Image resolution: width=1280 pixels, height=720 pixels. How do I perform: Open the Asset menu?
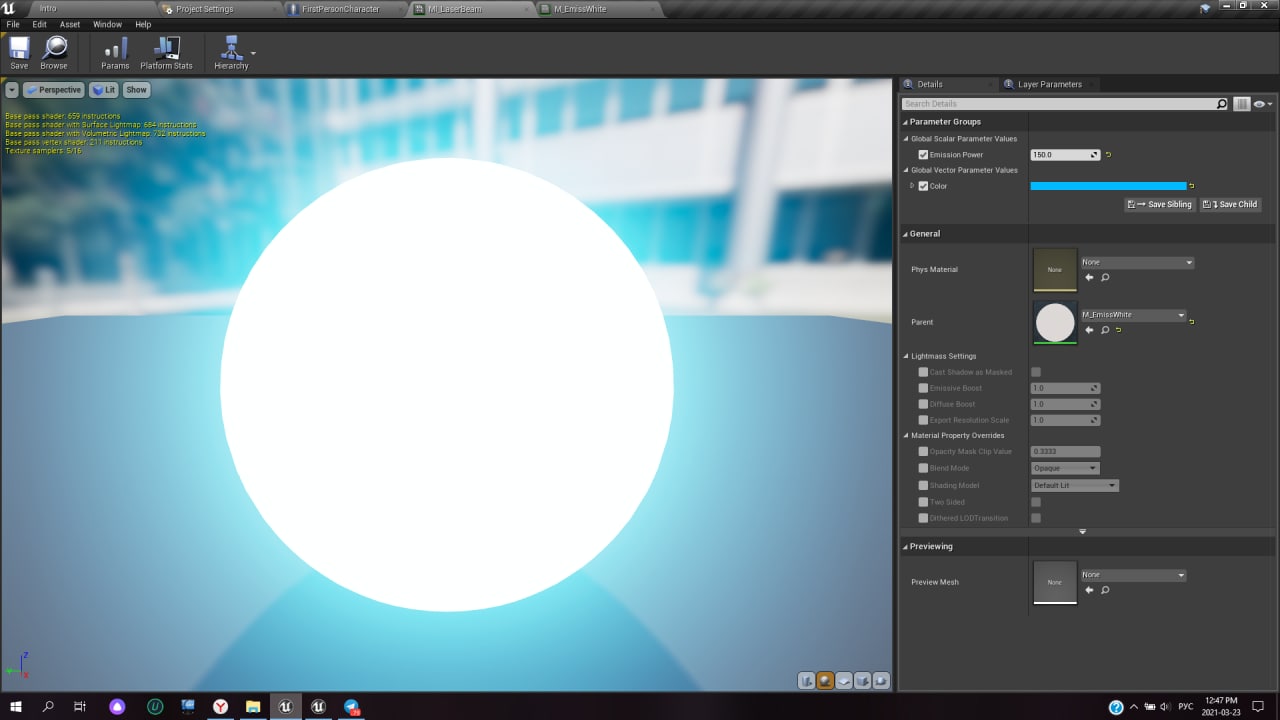[x=70, y=24]
